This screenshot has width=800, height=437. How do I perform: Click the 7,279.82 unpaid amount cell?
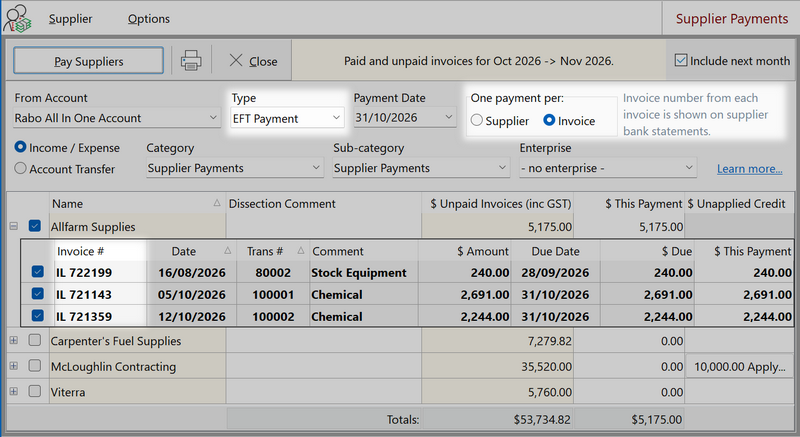coord(498,341)
